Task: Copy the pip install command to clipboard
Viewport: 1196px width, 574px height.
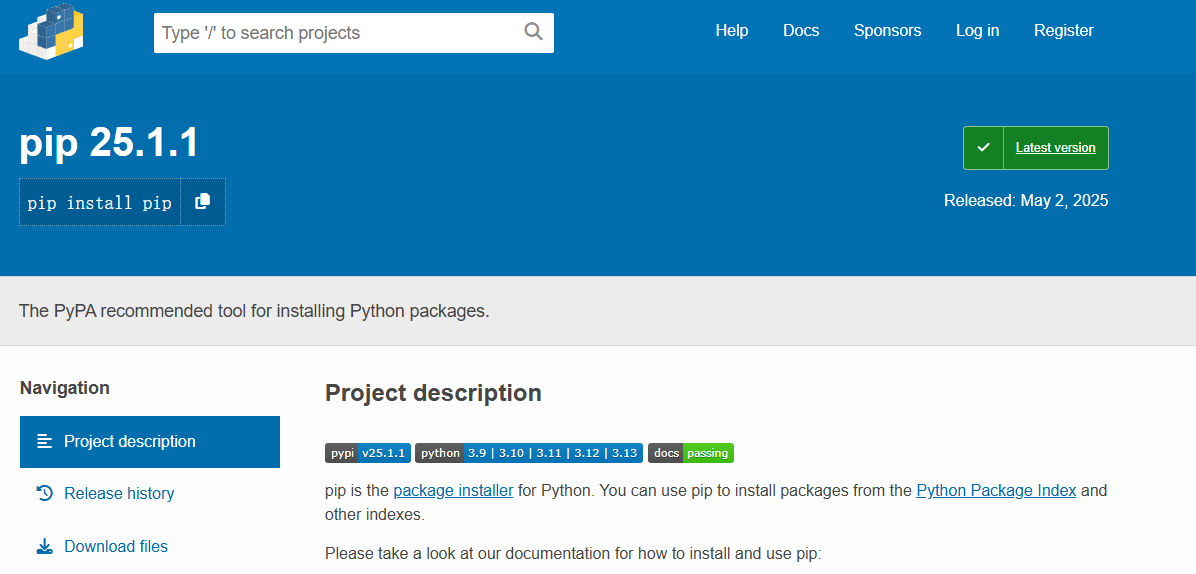Action: tap(203, 202)
